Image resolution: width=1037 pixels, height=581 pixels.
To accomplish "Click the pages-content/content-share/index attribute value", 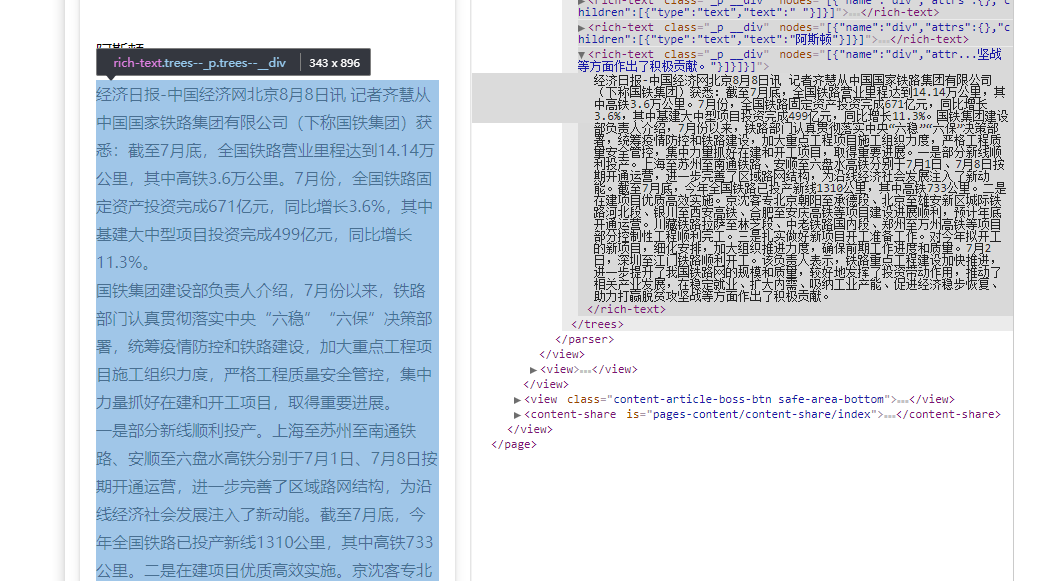I will coord(762,414).
